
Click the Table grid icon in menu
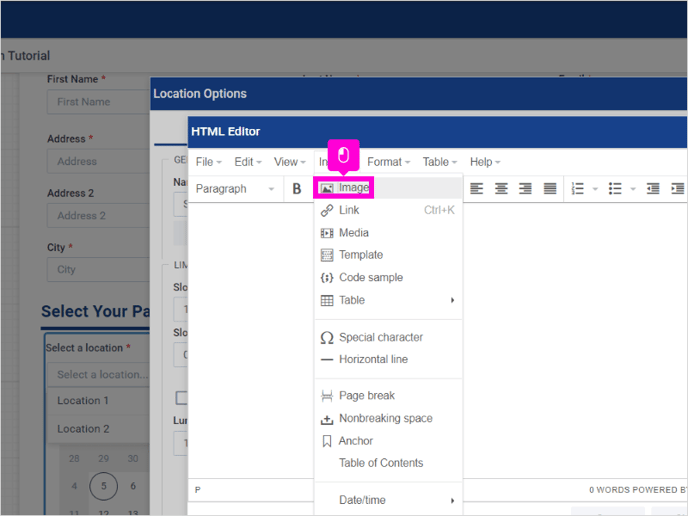pos(327,301)
